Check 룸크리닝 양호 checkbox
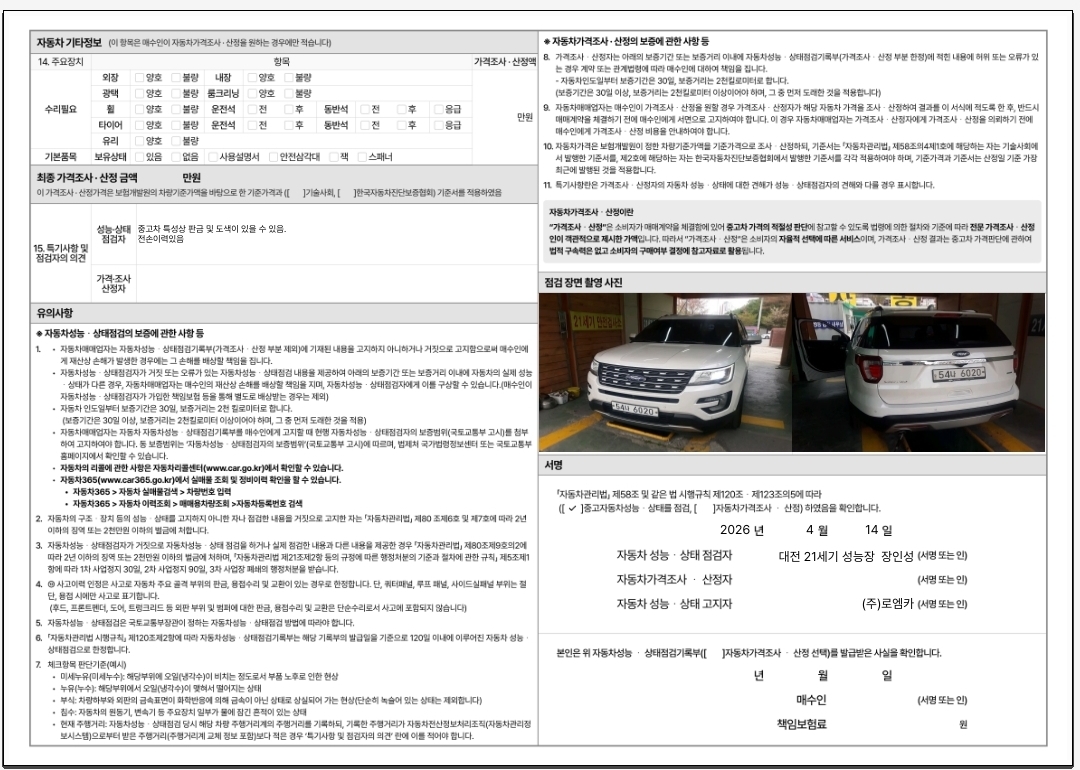 252,94
